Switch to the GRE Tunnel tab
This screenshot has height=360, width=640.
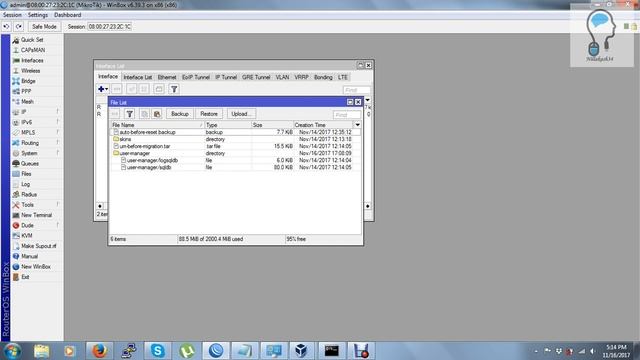[256, 77]
